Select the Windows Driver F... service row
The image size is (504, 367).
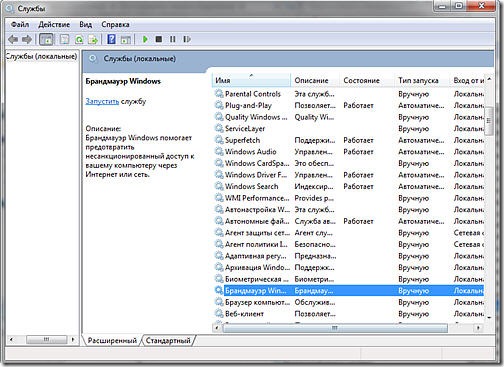tap(349, 175)
